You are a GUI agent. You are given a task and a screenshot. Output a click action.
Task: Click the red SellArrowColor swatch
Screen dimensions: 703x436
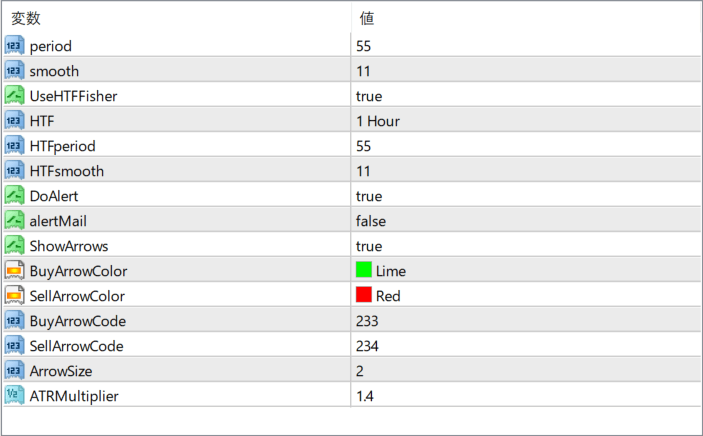pyautogui.click(x=364, y=295)
